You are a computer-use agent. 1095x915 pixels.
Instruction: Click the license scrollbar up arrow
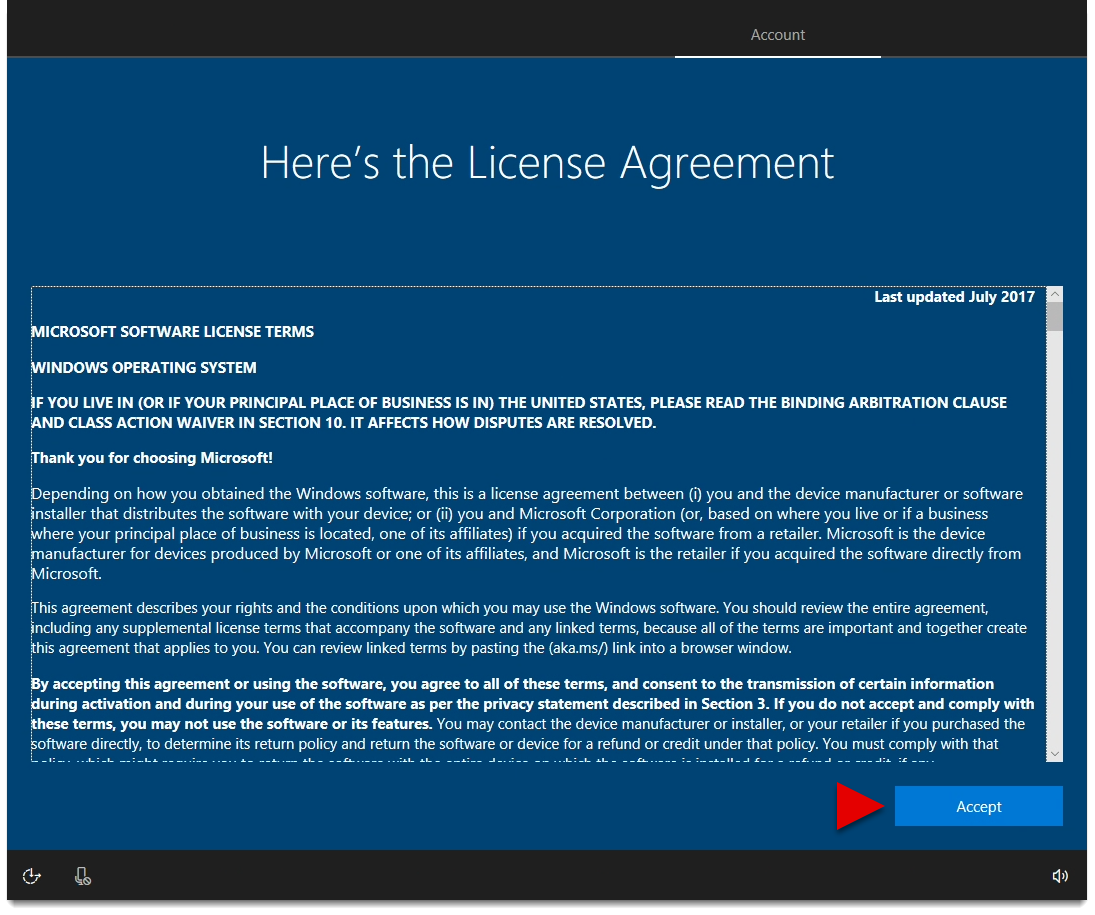1054,294
